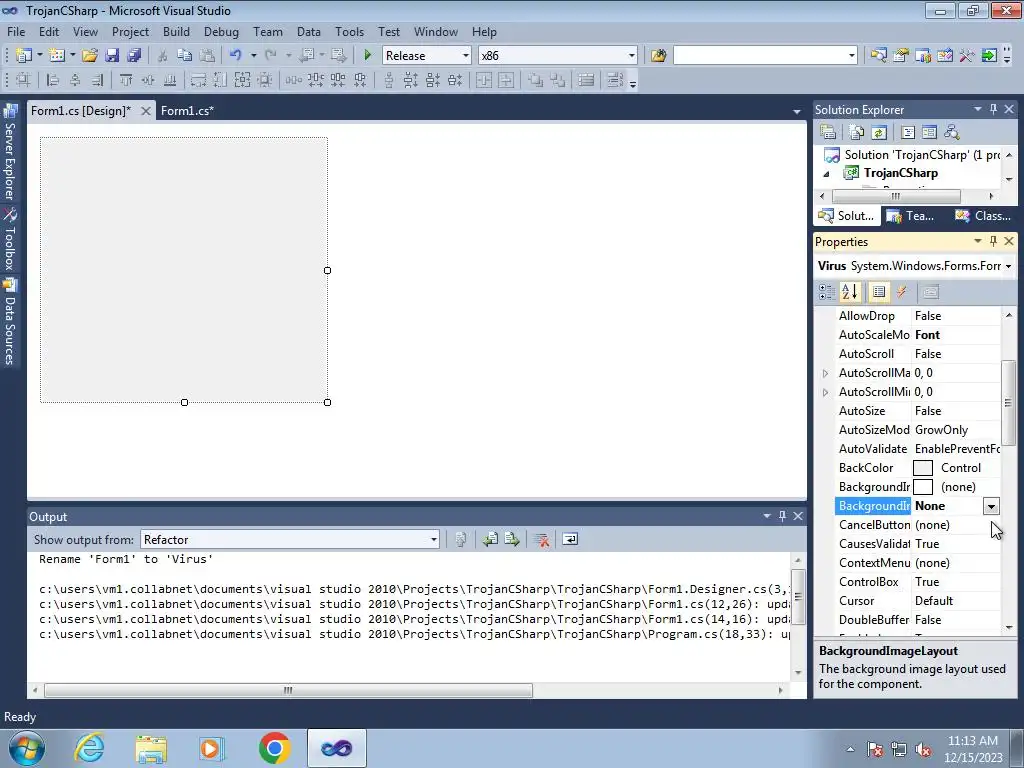Open the Team Explorer toolbar icon
The image size is (1024, 768).
[923, 56]
